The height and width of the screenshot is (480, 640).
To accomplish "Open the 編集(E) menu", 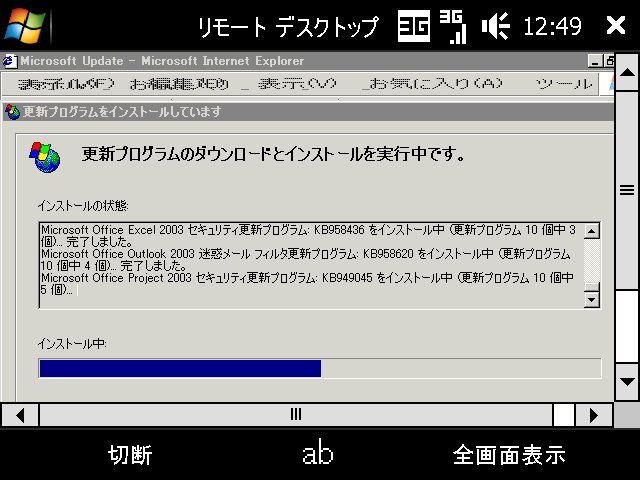I will point(179,84).
